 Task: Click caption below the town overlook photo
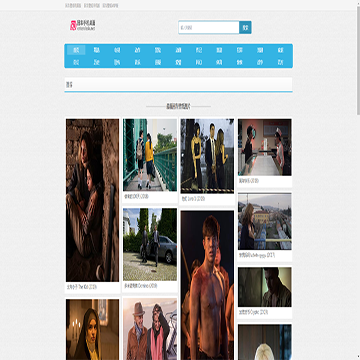[257, 255]
